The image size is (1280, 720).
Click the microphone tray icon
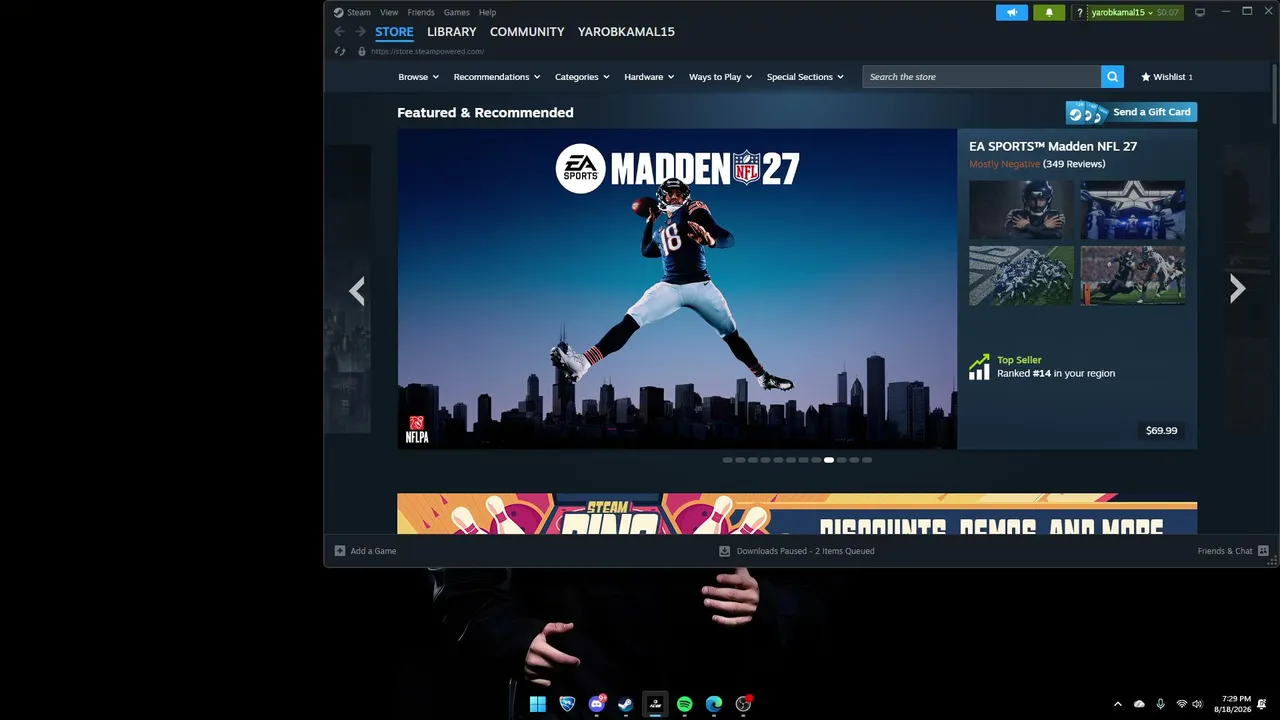click(1160, 704)
